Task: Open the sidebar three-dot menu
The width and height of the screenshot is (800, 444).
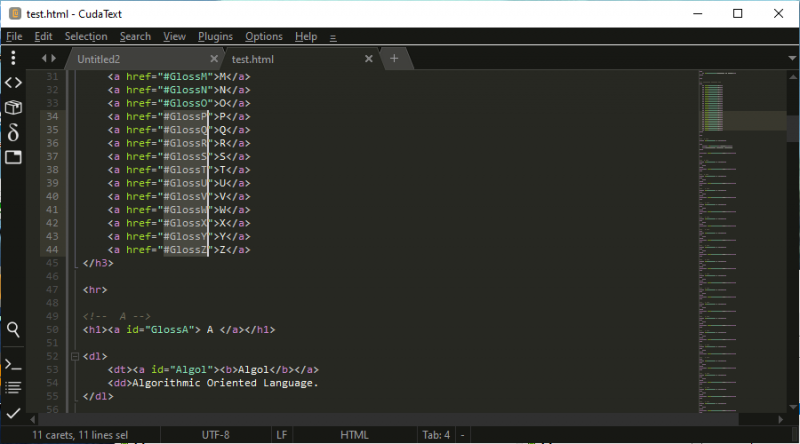Action: tap(13, 58)
